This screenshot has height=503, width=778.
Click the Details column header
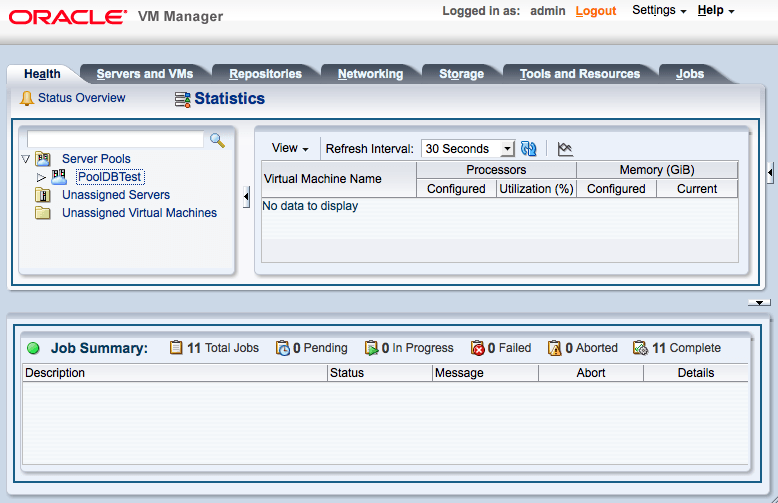696,373
